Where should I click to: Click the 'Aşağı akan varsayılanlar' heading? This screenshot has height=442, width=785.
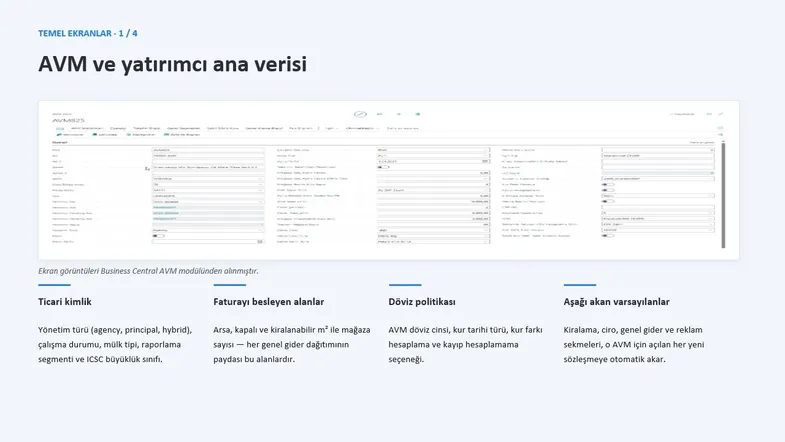(616, 302)
